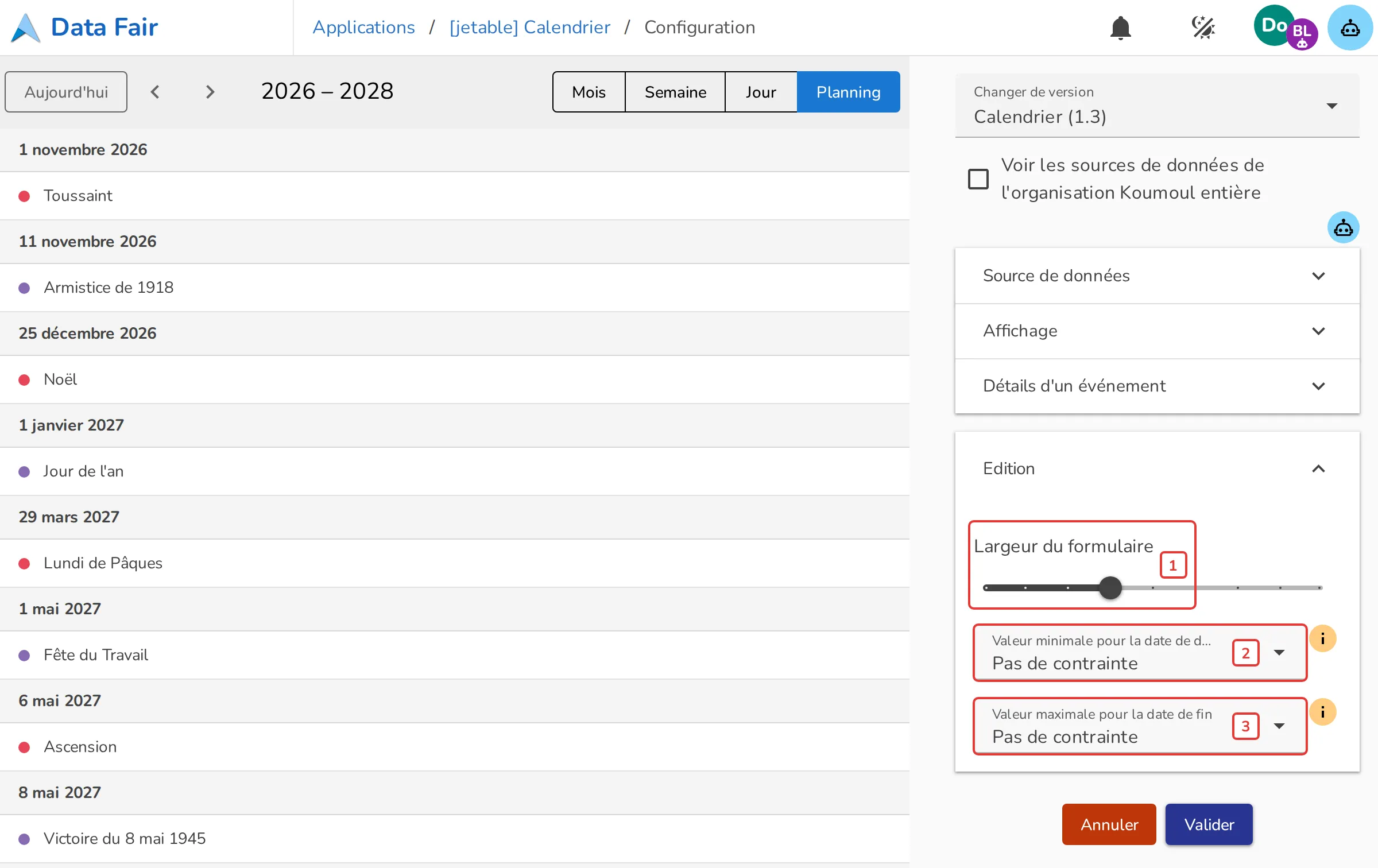Click the purple dot beside Fête du Travail
The width and height of the screenshot is (1378, 868).
click(x=24, y=656)
